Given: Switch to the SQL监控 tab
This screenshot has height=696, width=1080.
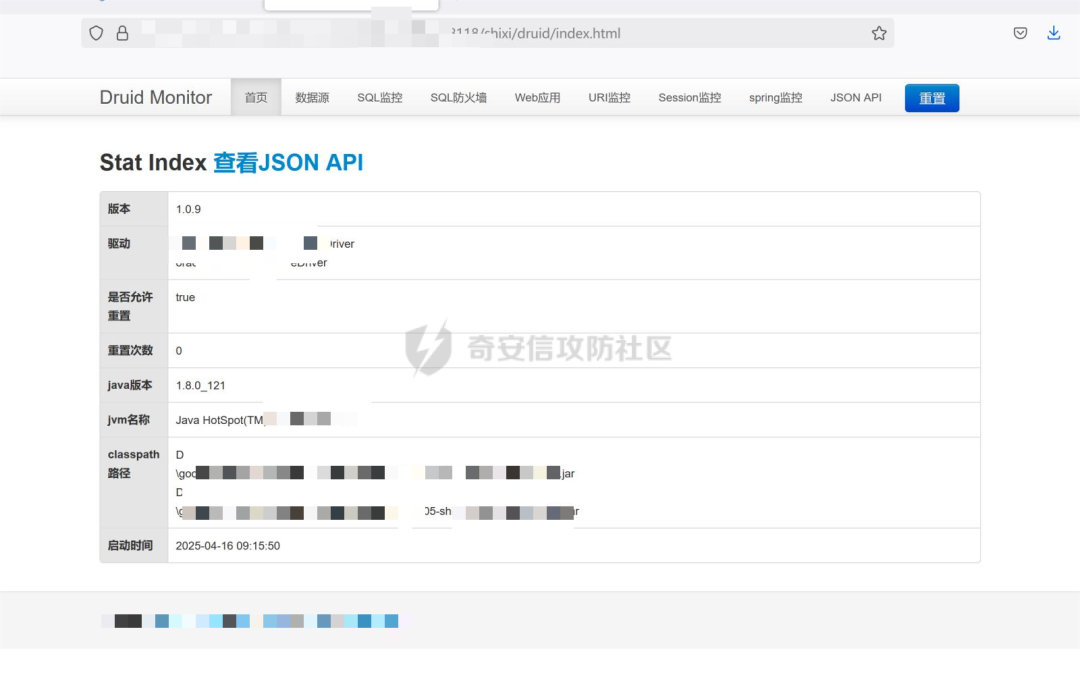Looking at the screenshot, I should pyautogui.click(x=380, y=98).
